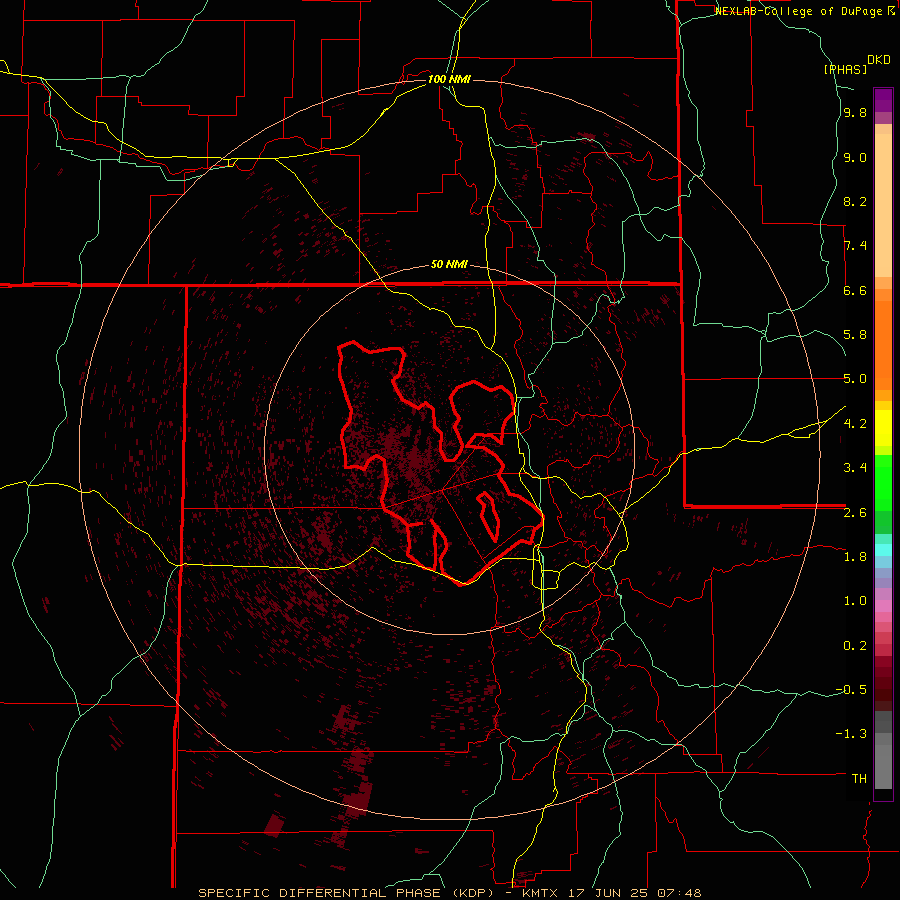Pick the 1.0 scale value

coord(855,601)
